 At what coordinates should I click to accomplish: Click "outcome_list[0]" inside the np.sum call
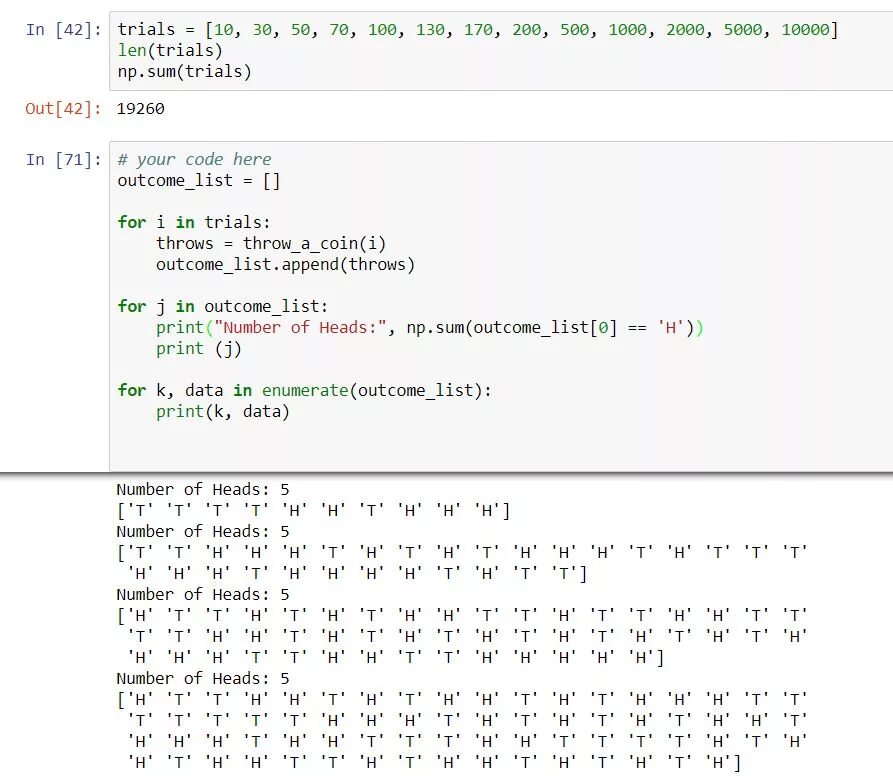(x=545, y=327)
